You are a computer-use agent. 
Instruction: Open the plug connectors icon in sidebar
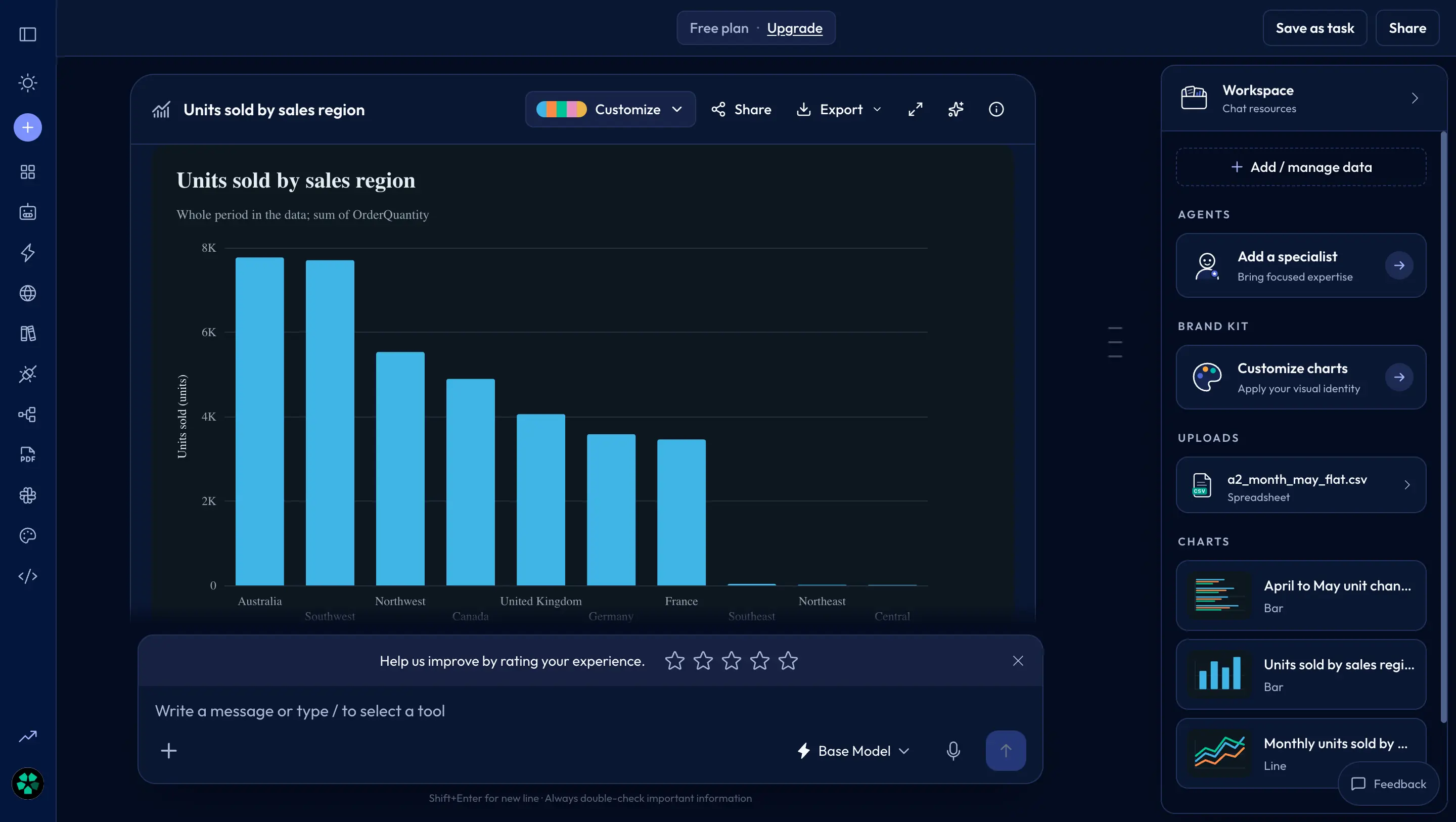point(28,374)
